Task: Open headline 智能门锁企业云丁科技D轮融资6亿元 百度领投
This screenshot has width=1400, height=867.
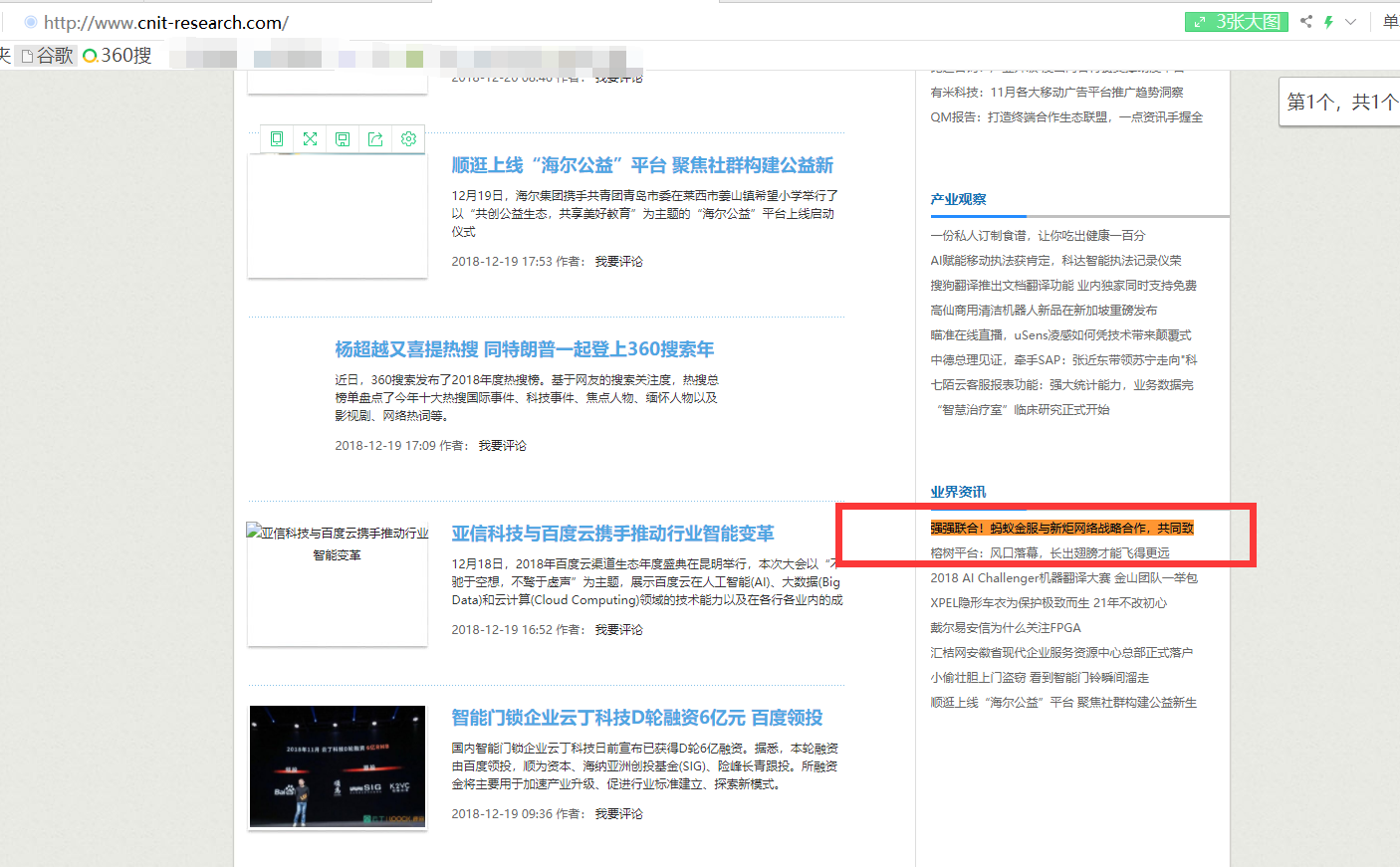Action: pyautogui.click(x=637, y=718)
